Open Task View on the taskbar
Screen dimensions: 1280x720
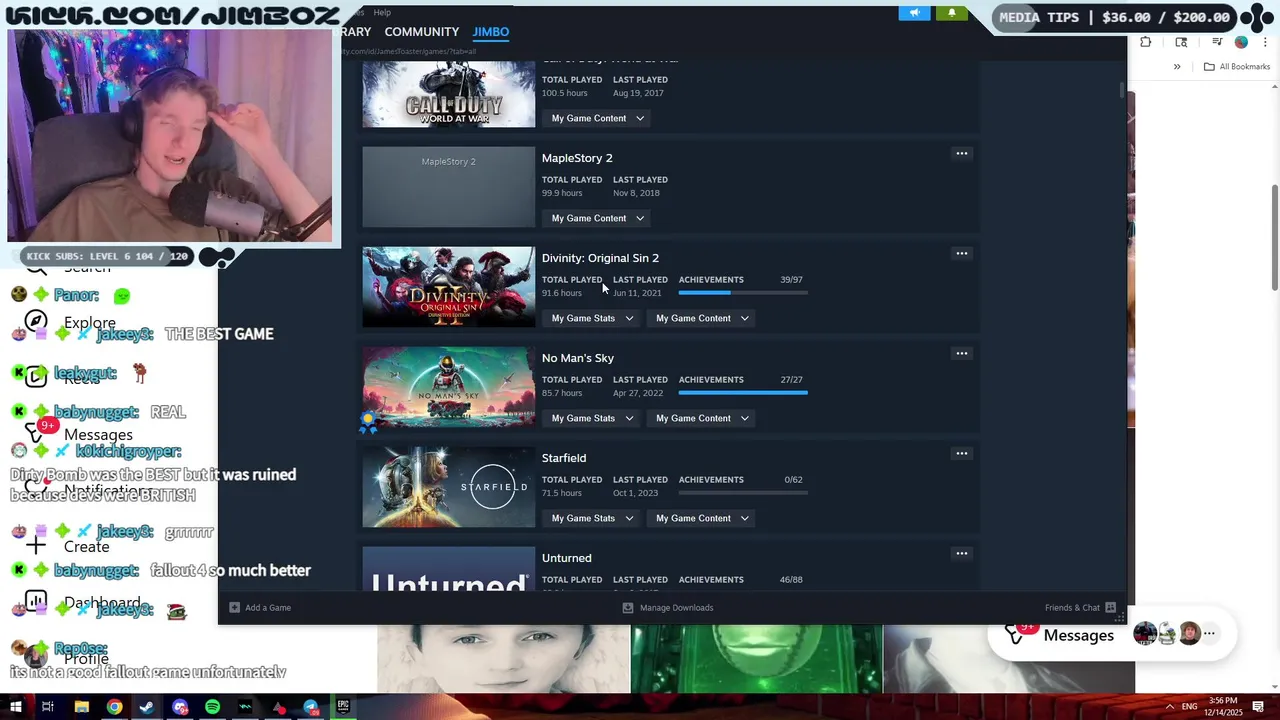pos(47,707)
